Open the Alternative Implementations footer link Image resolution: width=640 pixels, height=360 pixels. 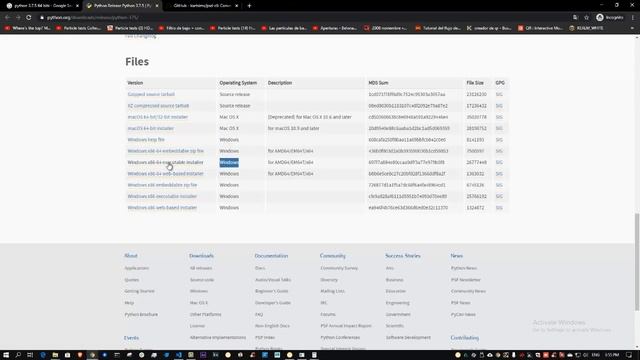tap(218, 338)
